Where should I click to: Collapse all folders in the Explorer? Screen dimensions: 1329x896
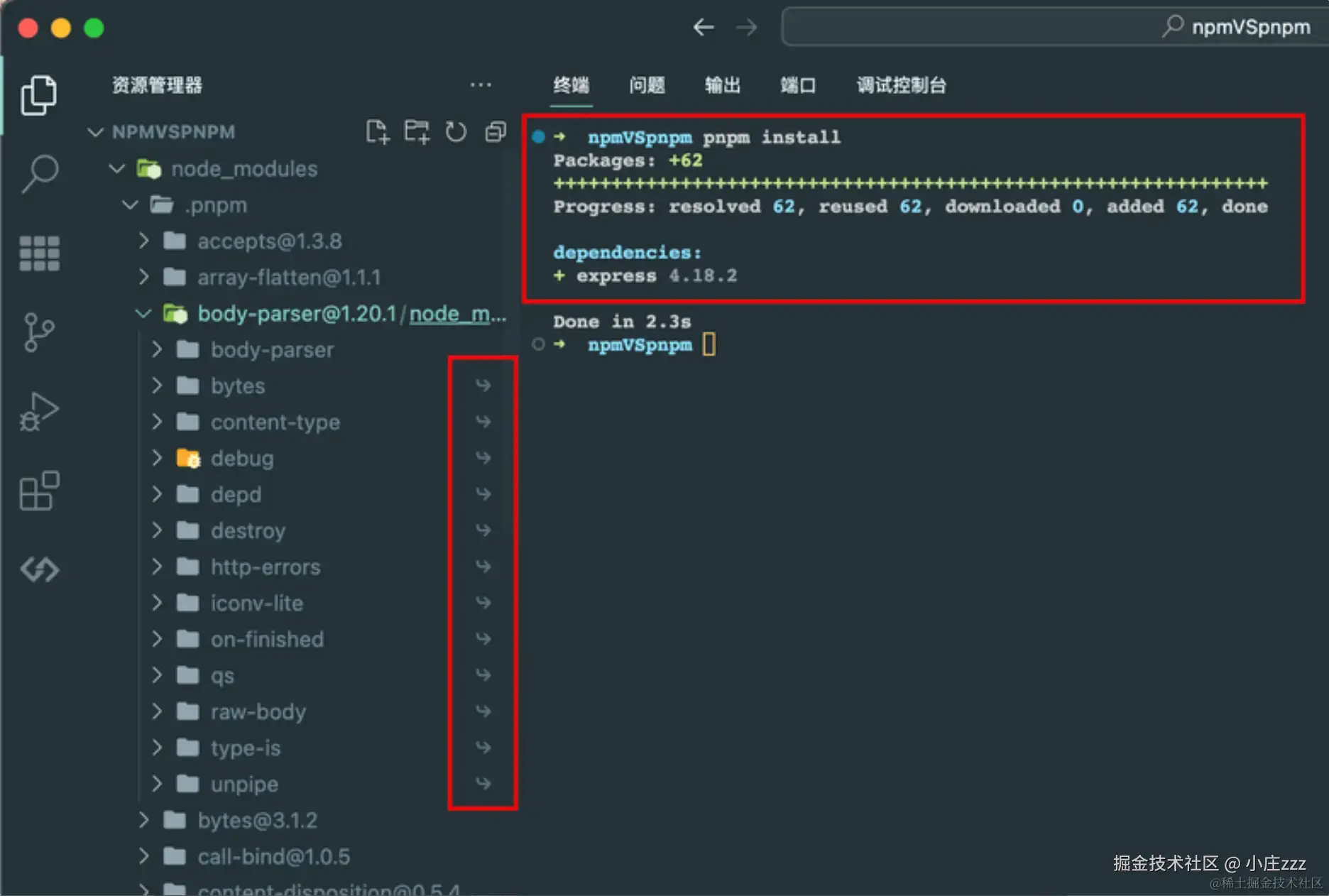(x=495, y=132)
